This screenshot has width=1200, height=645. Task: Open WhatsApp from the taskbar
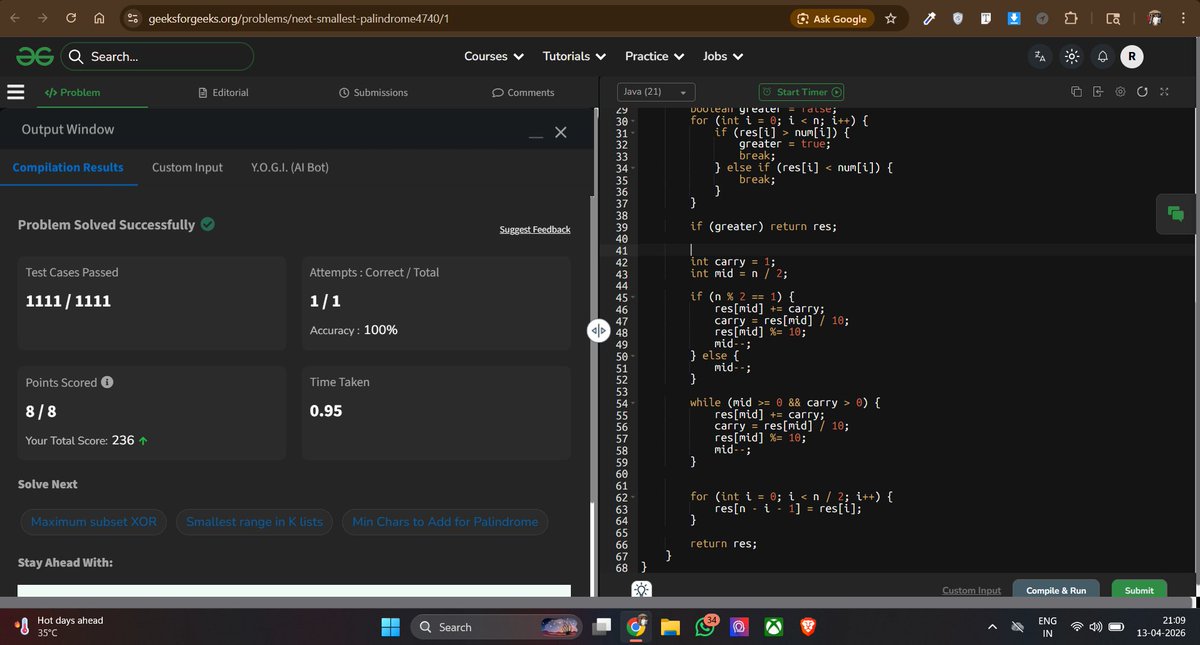point(705,627)
